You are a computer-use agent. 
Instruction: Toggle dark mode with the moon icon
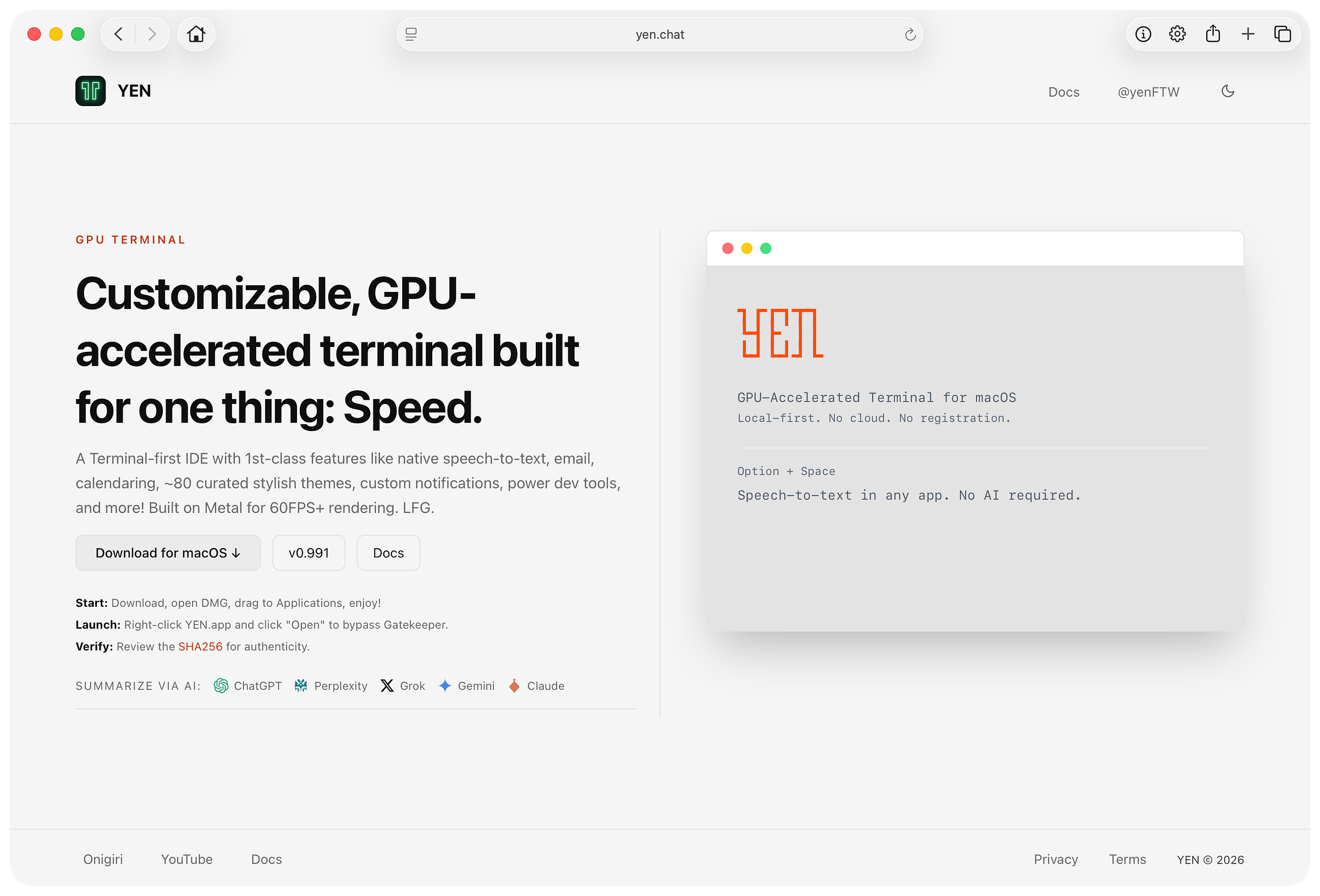coord(1228,91)
